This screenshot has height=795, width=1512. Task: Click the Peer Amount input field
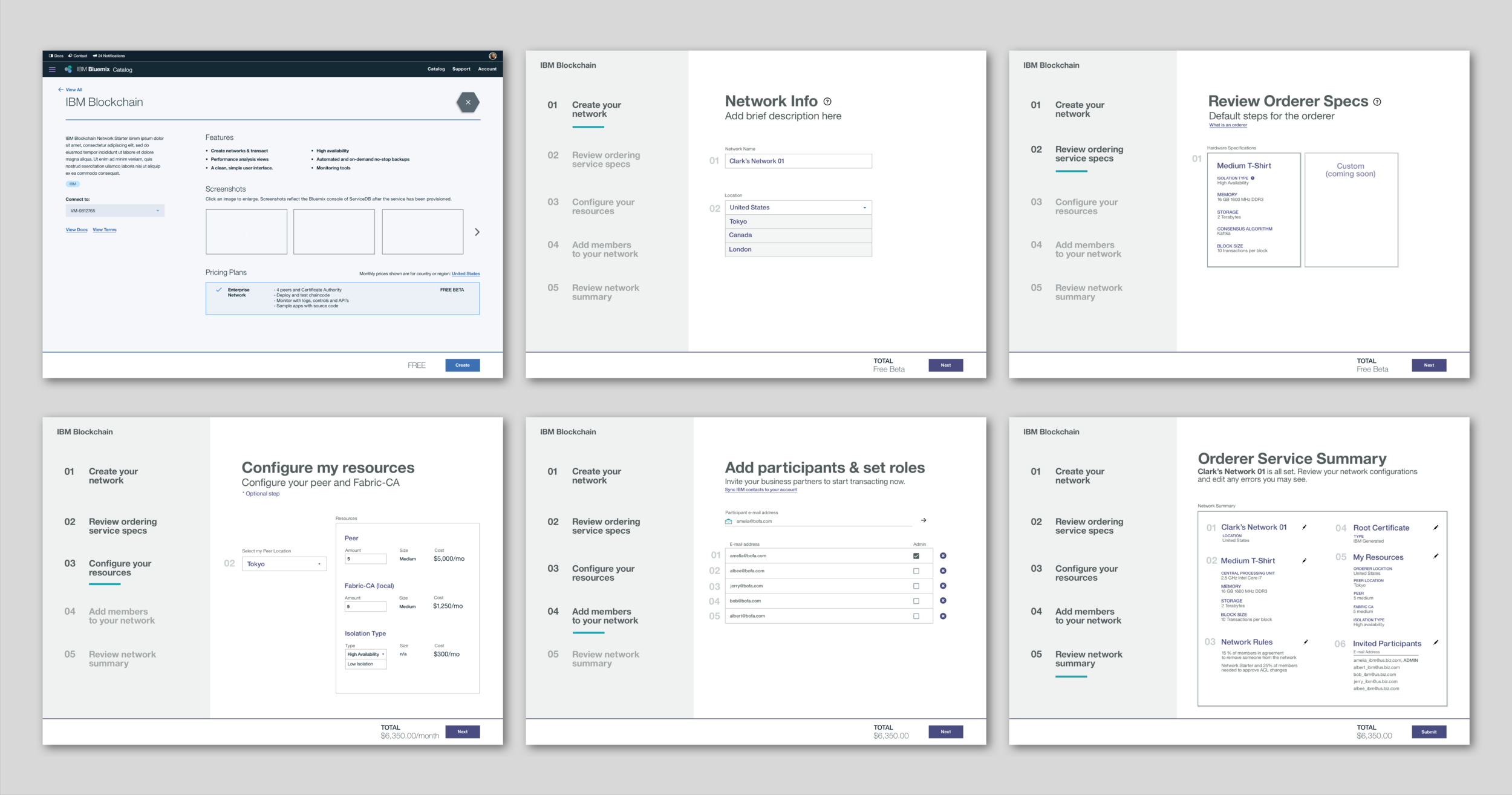click(366, 558)
